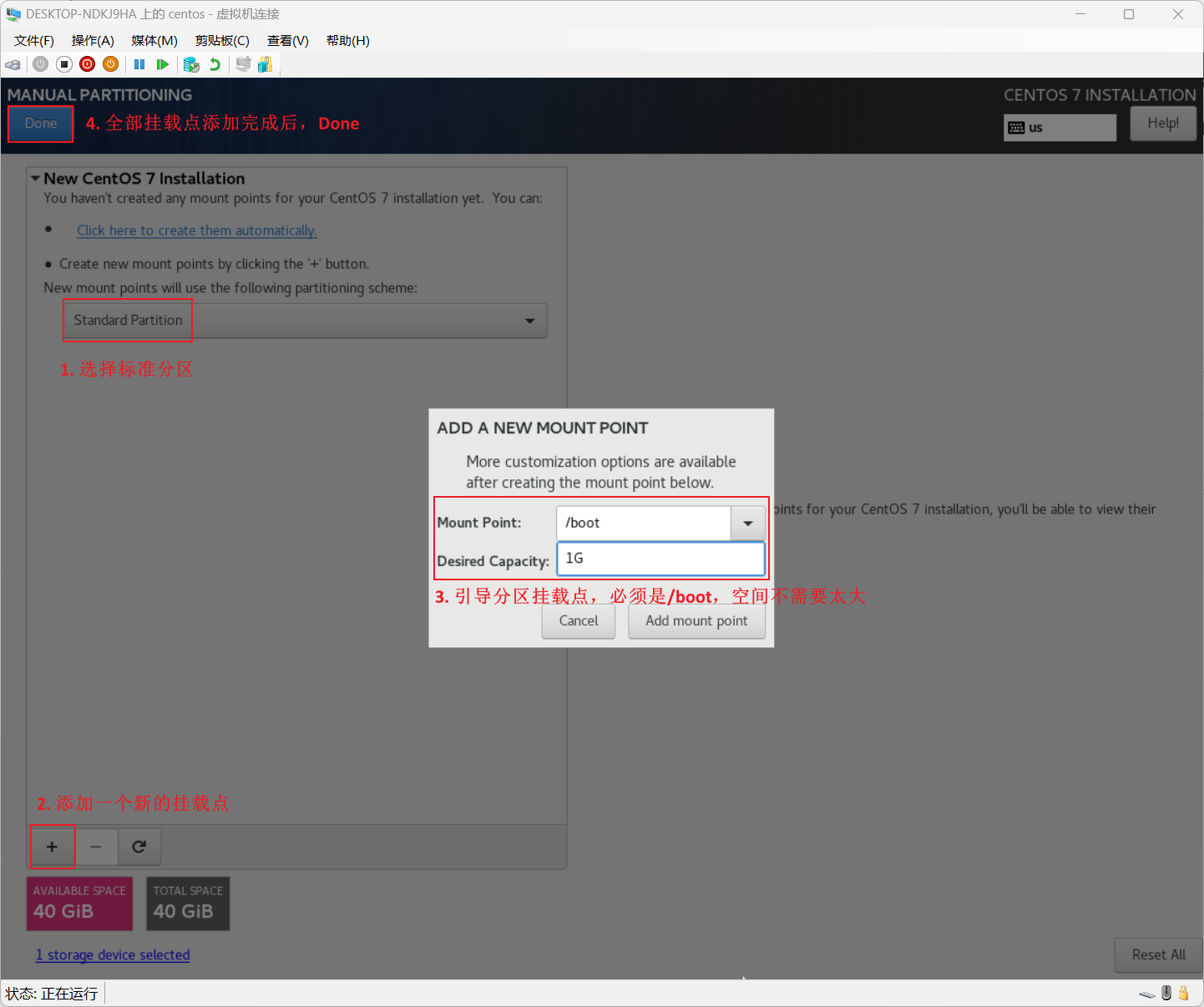Expand the Mount Point dropdown arrow
Image resolution: width=1204 pixels, height=1007 pixels.
coord(748,524)
